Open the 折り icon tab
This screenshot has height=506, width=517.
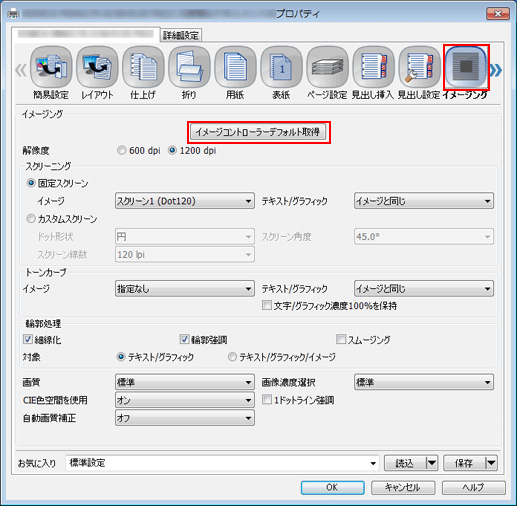click(x=189, y=73)
